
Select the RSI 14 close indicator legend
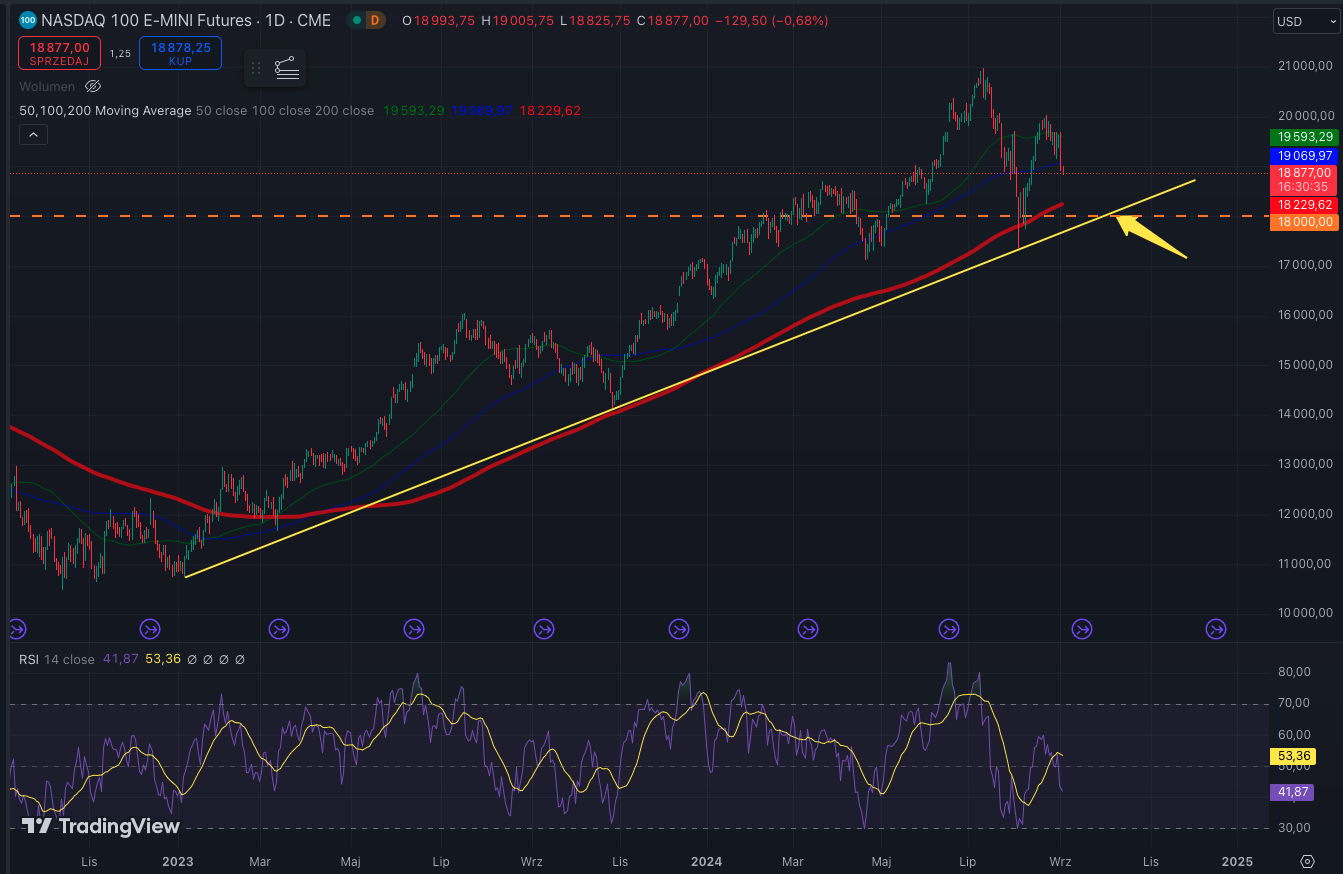[x=57, y=659]
